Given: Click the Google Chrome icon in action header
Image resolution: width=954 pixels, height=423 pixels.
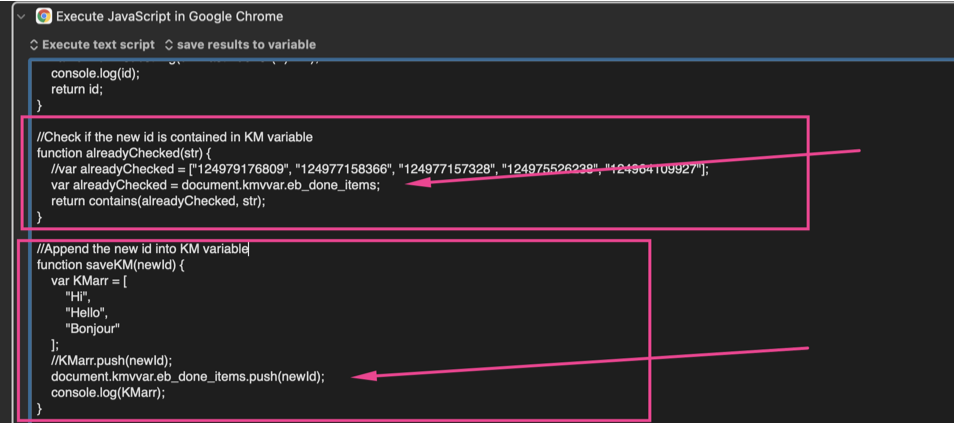Looking at the screenshot, I should tap(44, 16).
